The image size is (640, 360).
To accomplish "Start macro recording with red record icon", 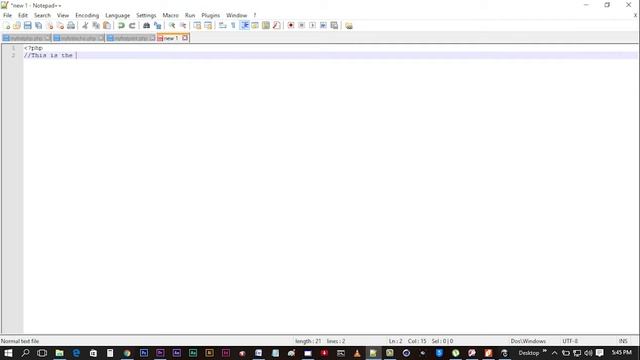I will coord(291,25).
